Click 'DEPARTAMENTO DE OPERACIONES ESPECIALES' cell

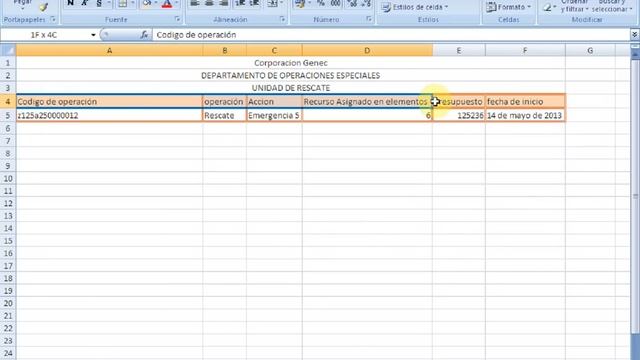click(291, 76)
